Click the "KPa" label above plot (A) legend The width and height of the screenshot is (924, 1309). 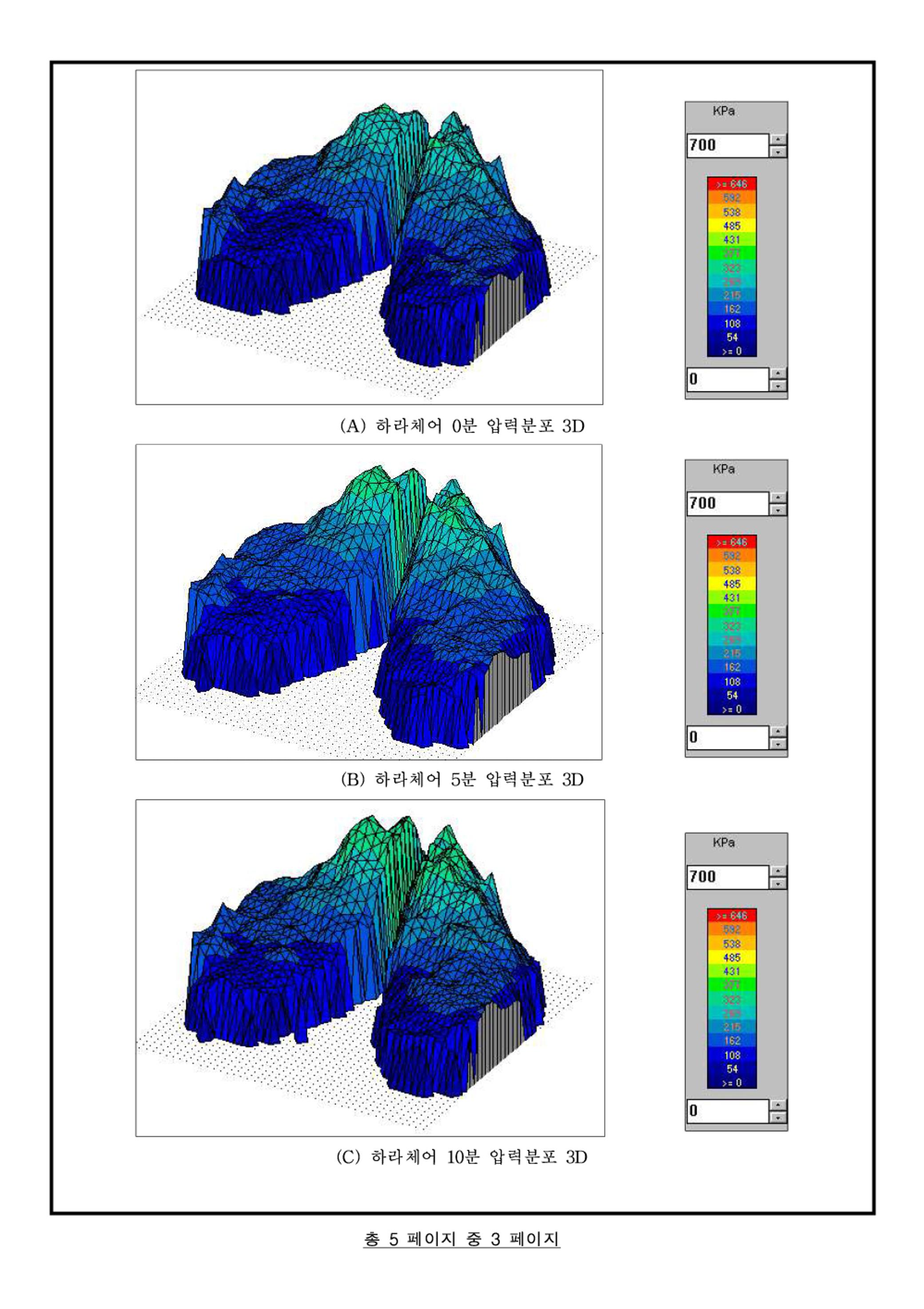[723, 112]
